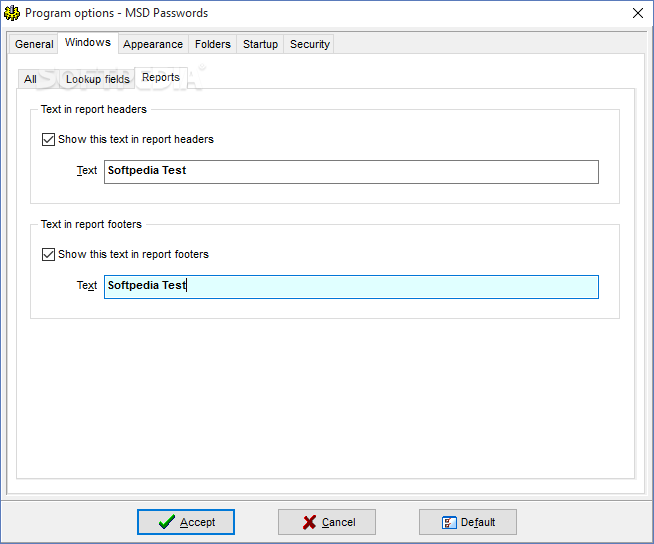Select the Windows tab
Screen dimensions: 654x544
(x=88, y=43)
